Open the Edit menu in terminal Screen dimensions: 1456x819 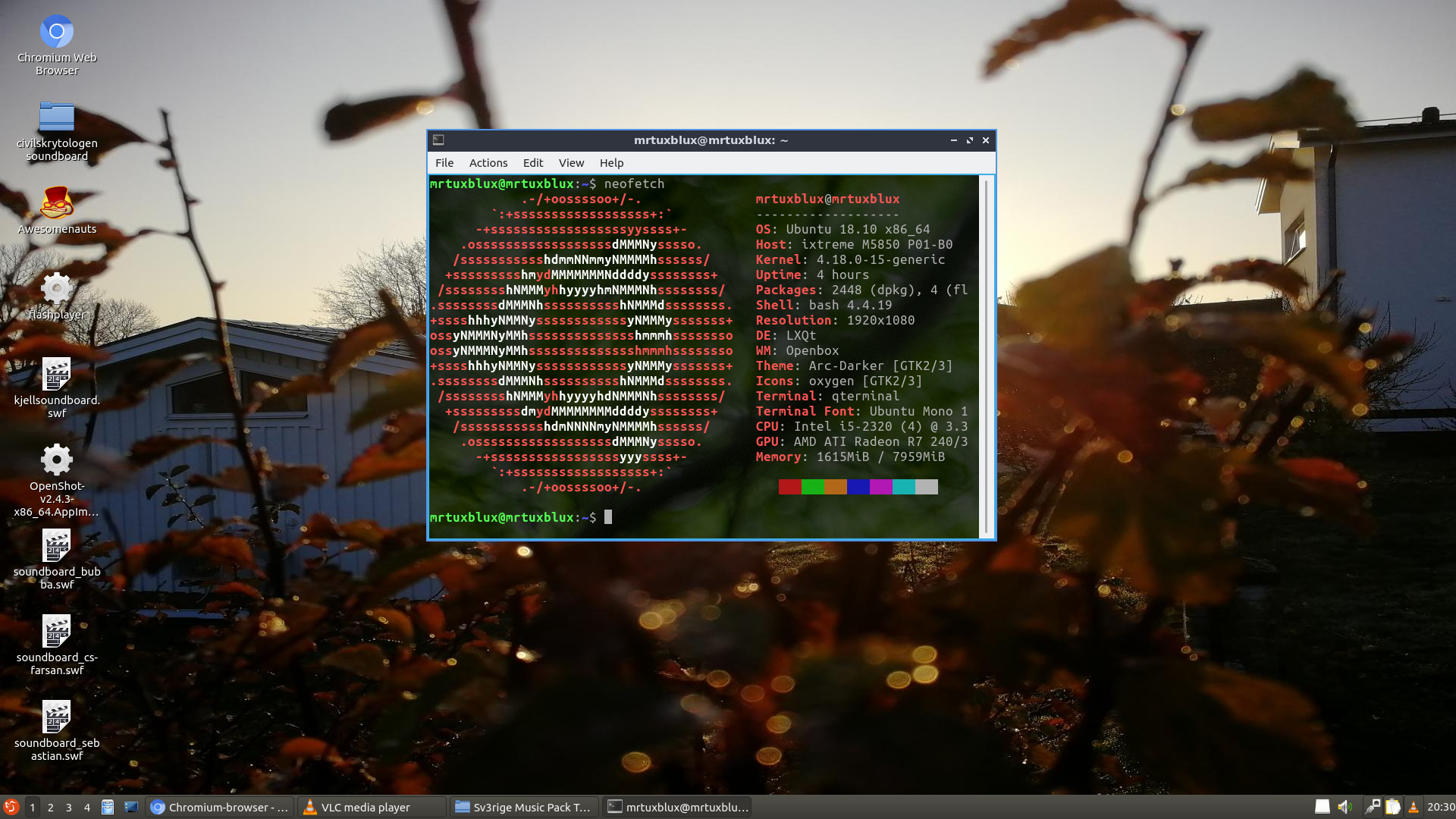pyautogui.click(x=533, y=163)
